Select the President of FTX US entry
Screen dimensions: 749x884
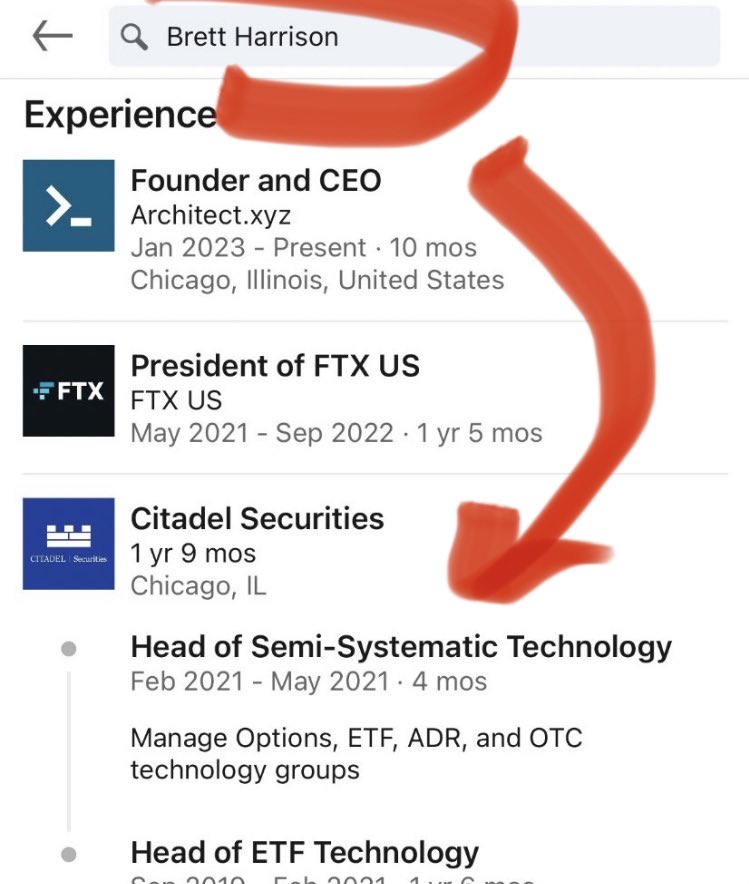tap(275, 366)
